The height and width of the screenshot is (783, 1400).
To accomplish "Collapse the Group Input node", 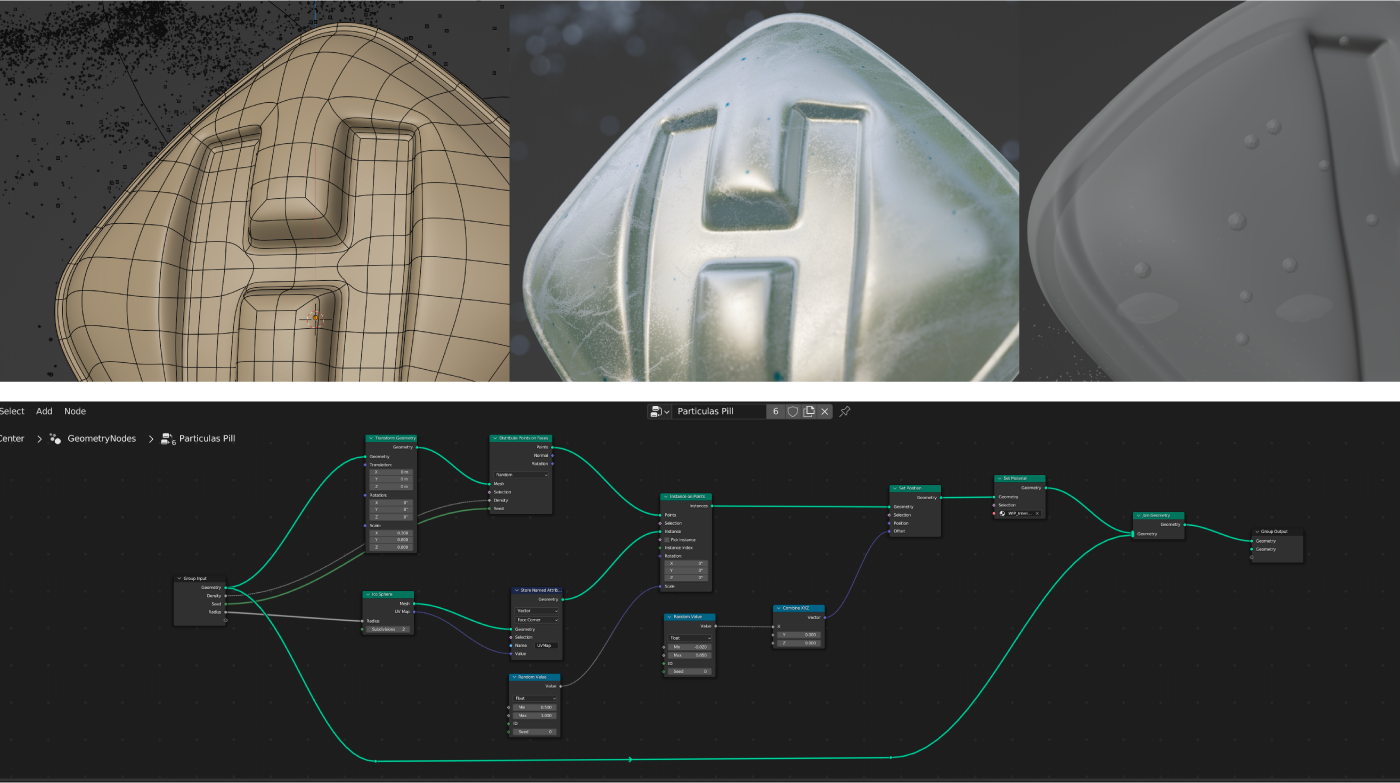I will tap(179, 578).
